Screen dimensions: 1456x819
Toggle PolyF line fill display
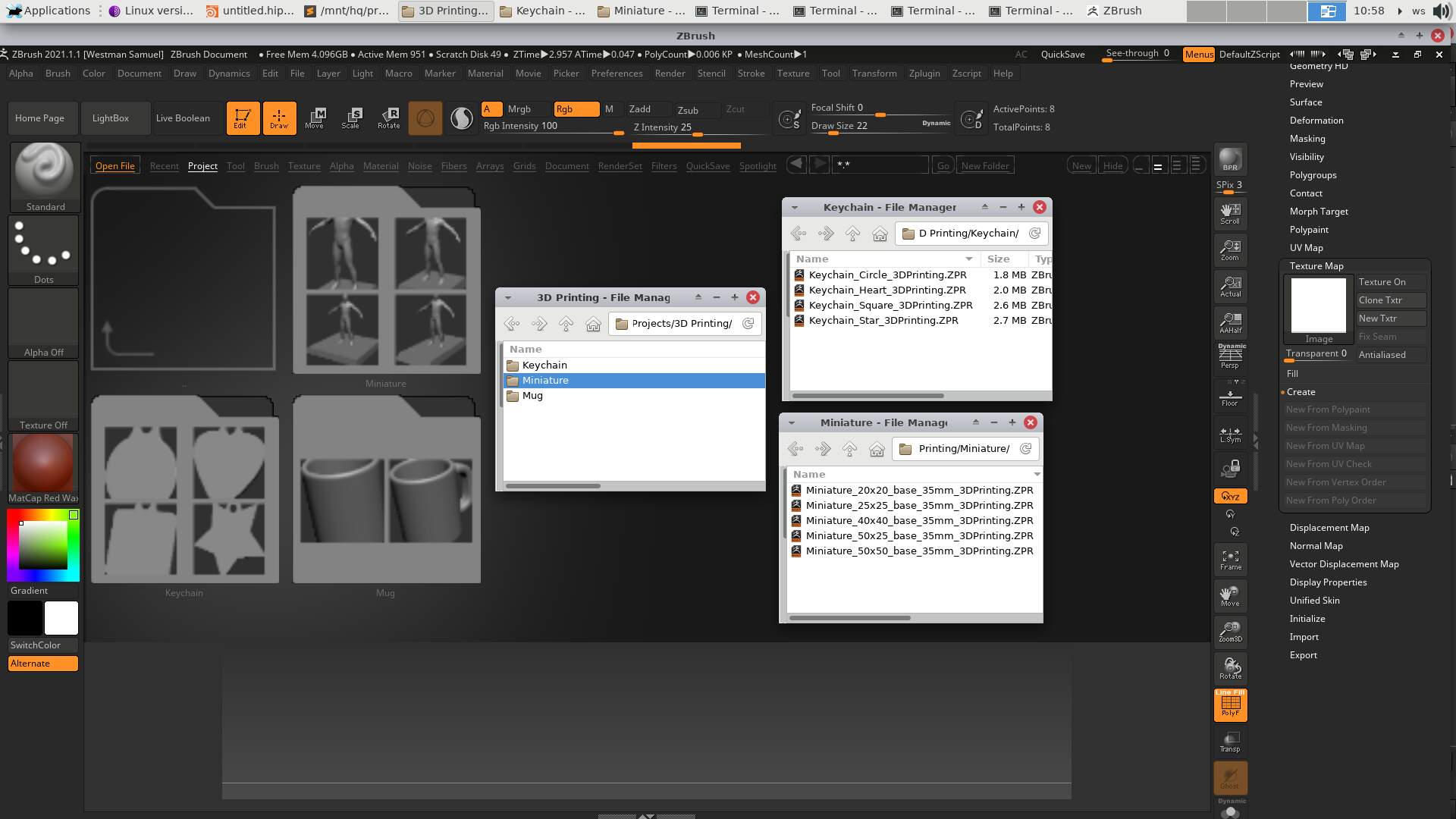coord(1230,704)
